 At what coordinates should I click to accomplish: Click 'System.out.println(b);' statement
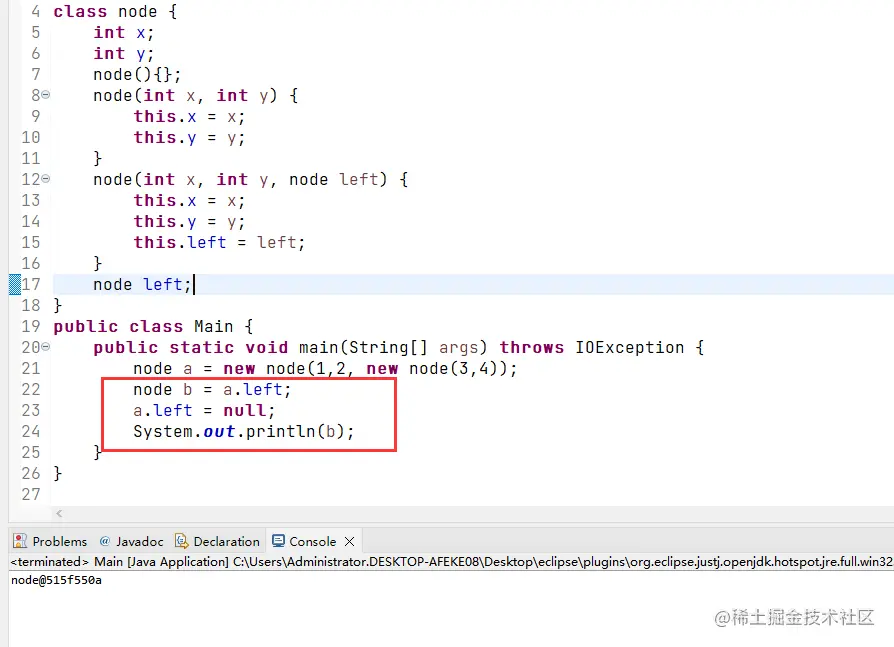point(243,432)
